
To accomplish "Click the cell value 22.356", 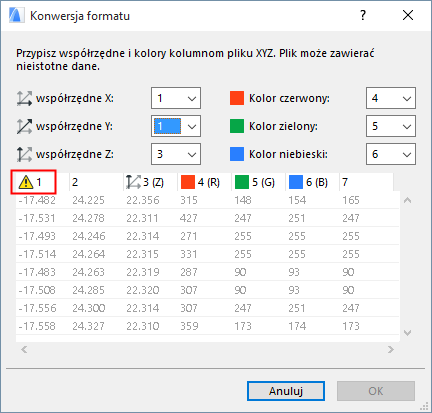I will (x=143, y=200).
